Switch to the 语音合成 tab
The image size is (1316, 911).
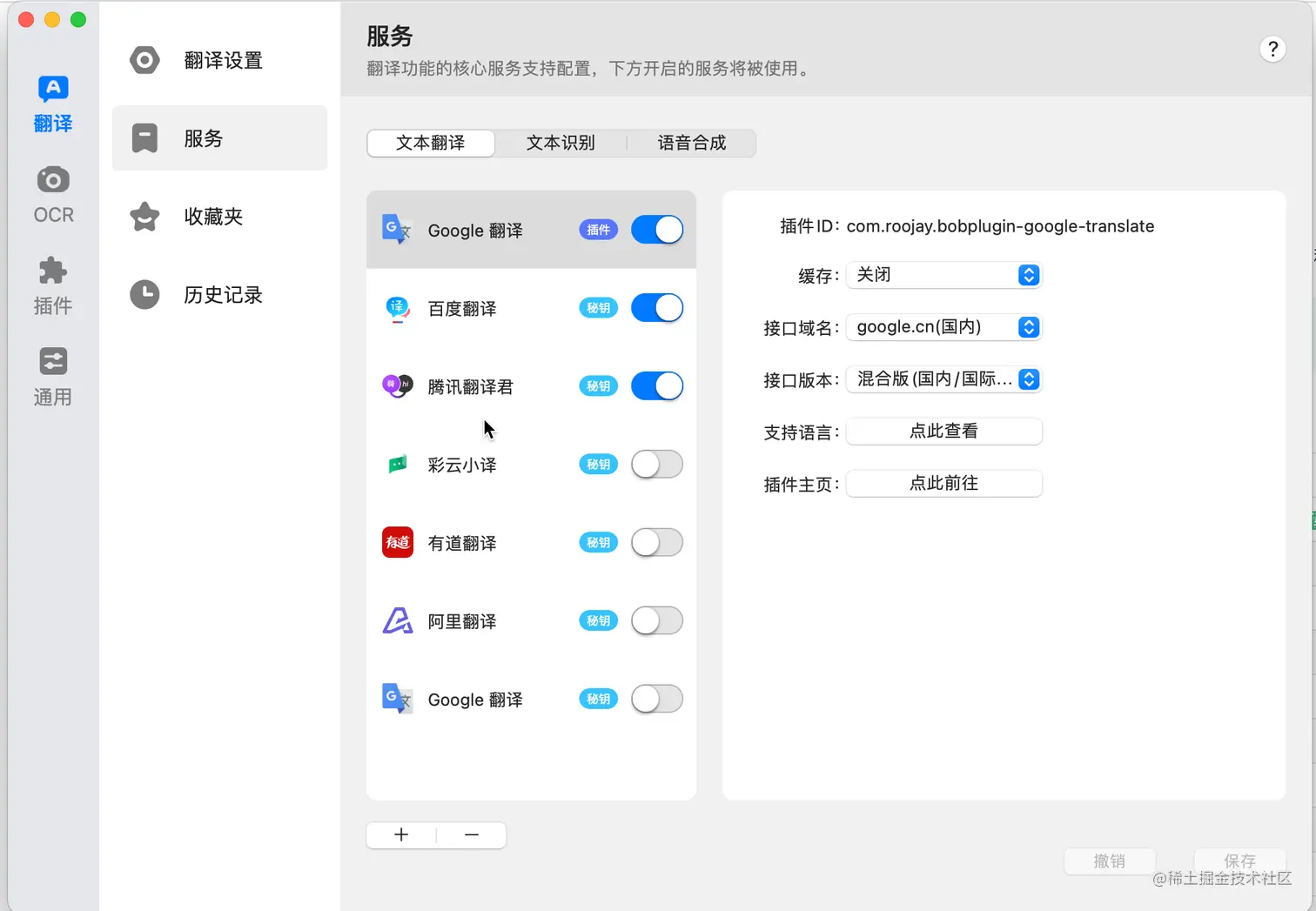[691, 143]
